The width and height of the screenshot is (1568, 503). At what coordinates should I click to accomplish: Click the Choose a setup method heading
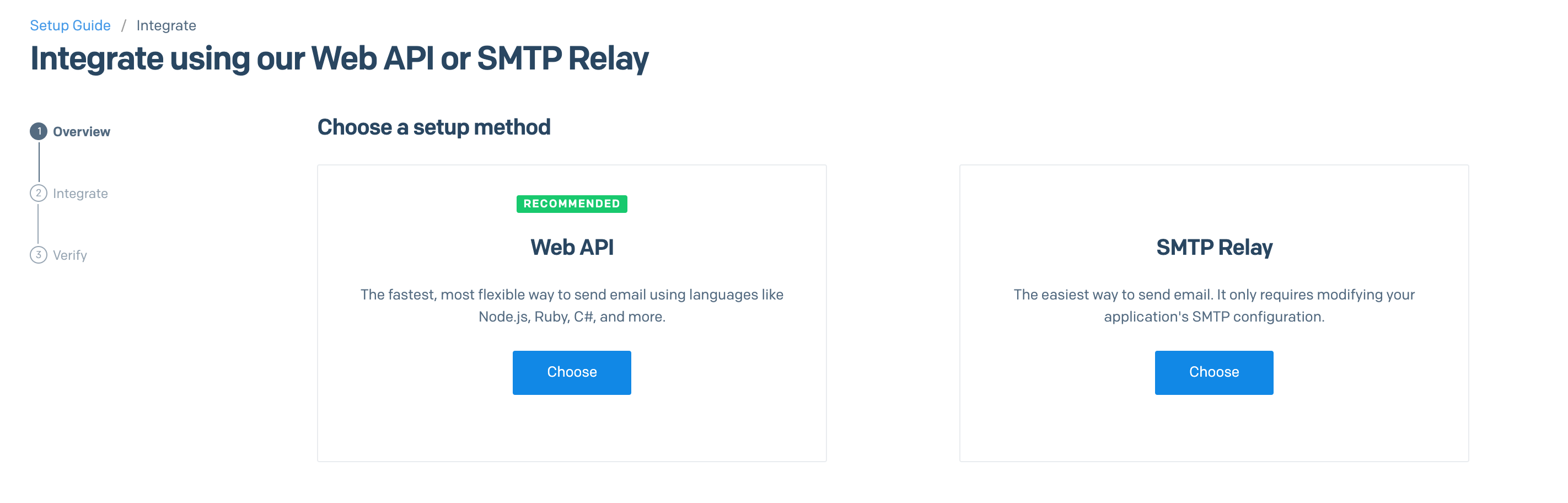click(x=433, y=127)
